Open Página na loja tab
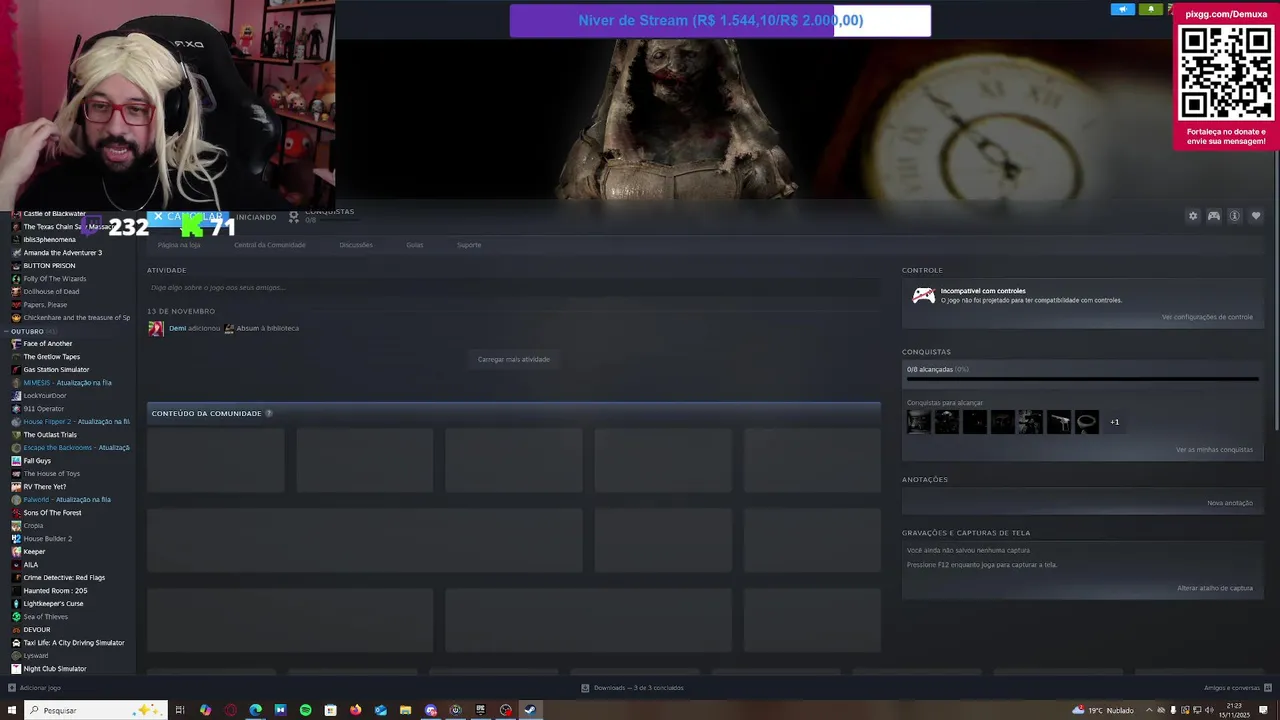The image size is (1280, 720). (x=179, y=245)
